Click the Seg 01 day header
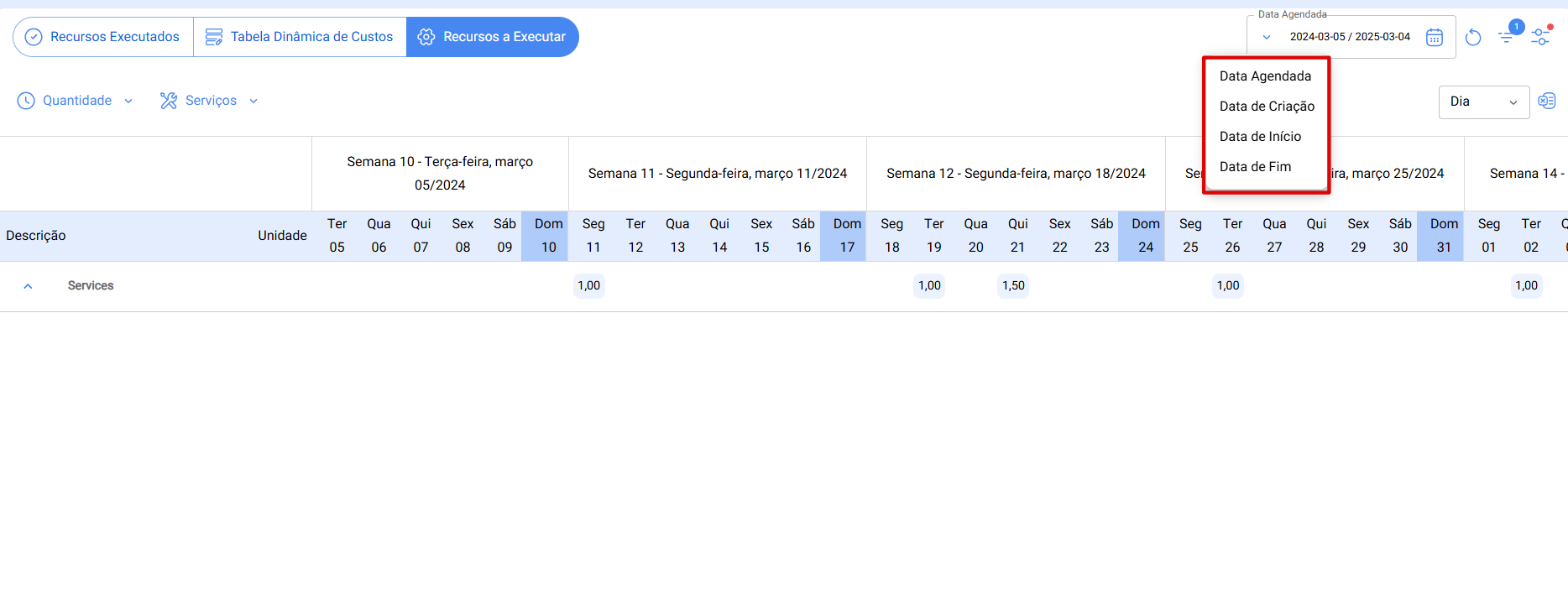The height and width of the screenshot is (605, 1568). point(1489,236)
